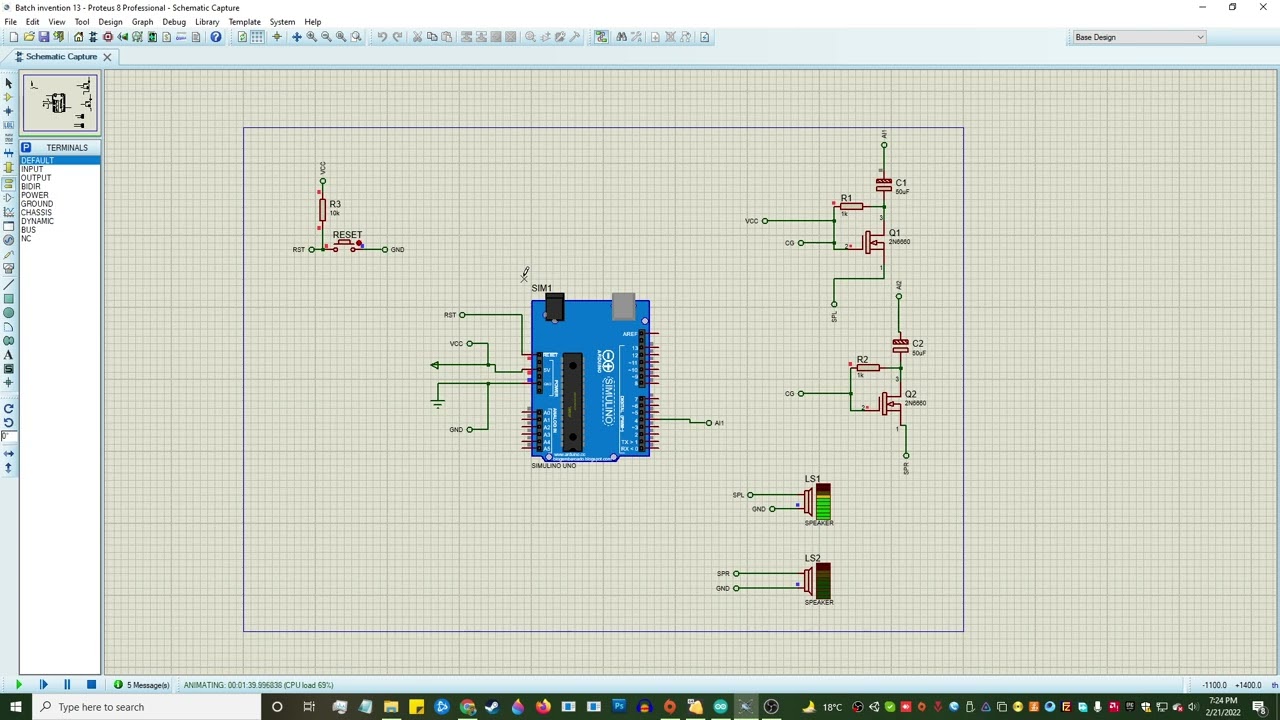Zoom to view the entire sheet

tap(341, 37)
